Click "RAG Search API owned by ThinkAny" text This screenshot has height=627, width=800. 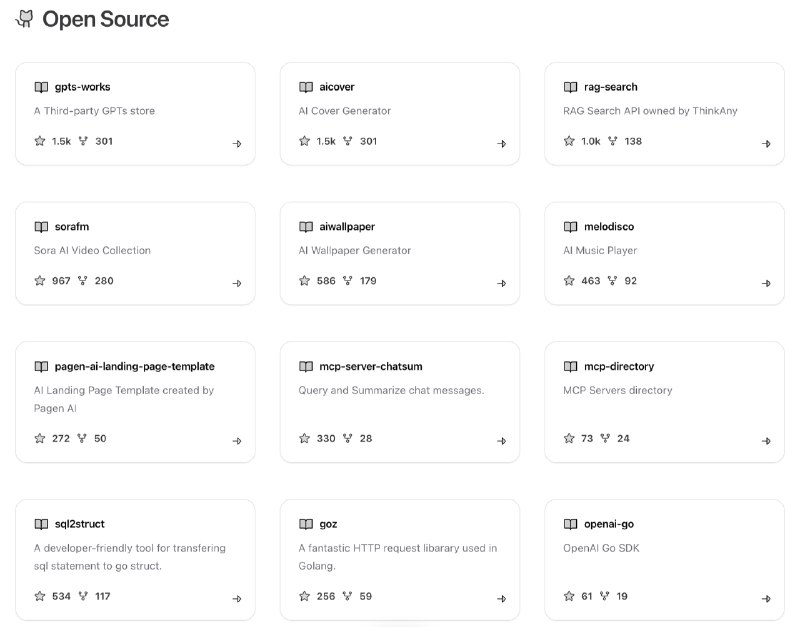point(651,111)
